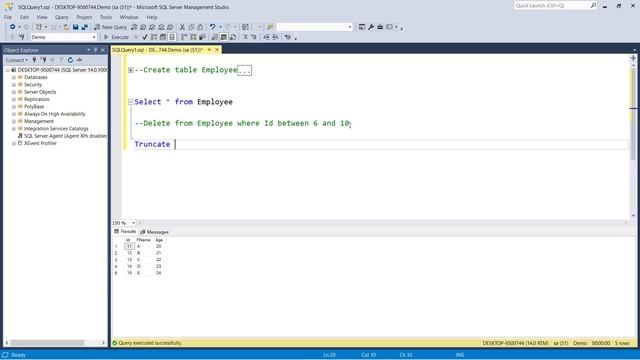Click the Navigate Backward circle icon

tap(13, 27)
